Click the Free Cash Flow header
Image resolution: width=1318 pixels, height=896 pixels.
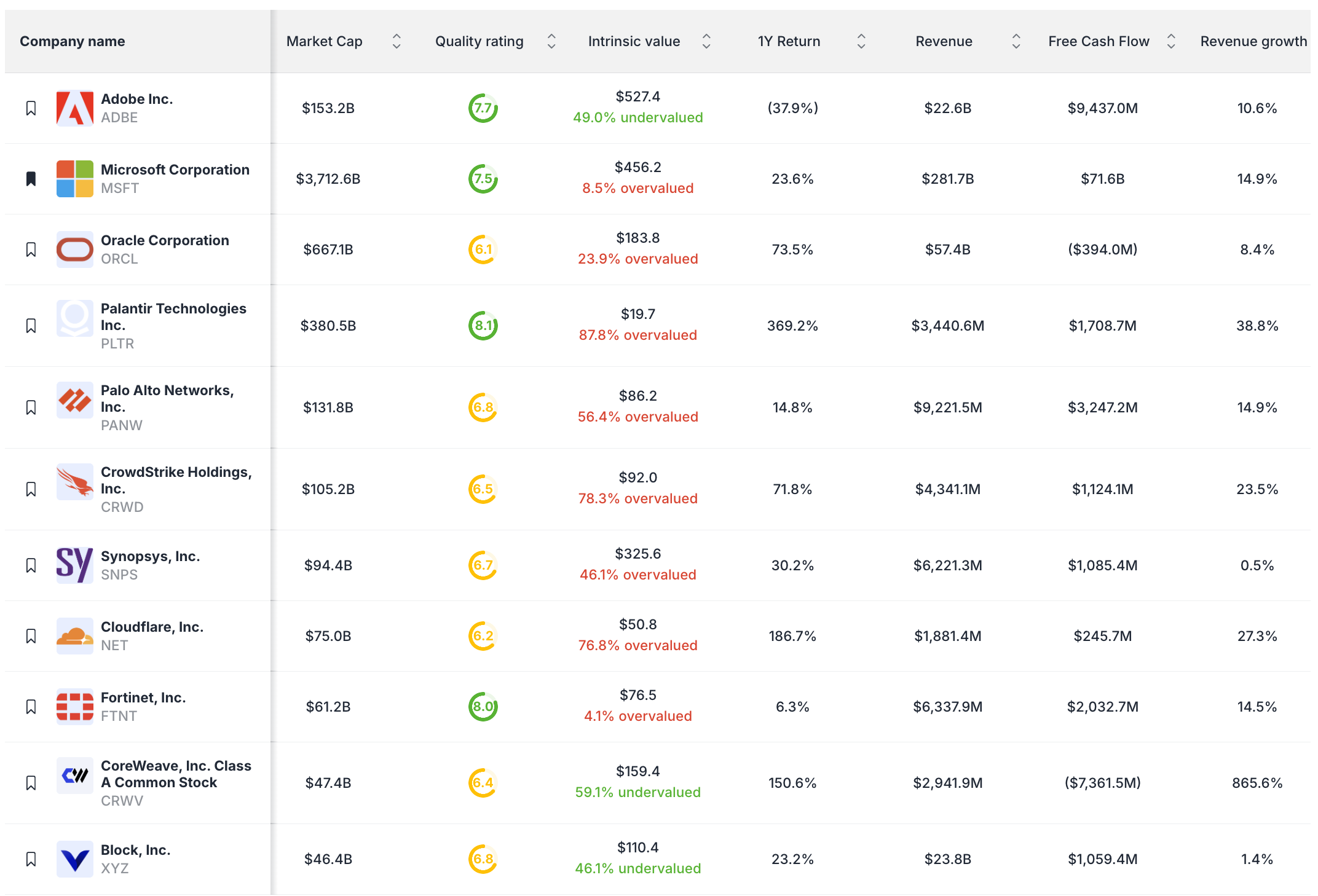click(x=1099, y=41)
